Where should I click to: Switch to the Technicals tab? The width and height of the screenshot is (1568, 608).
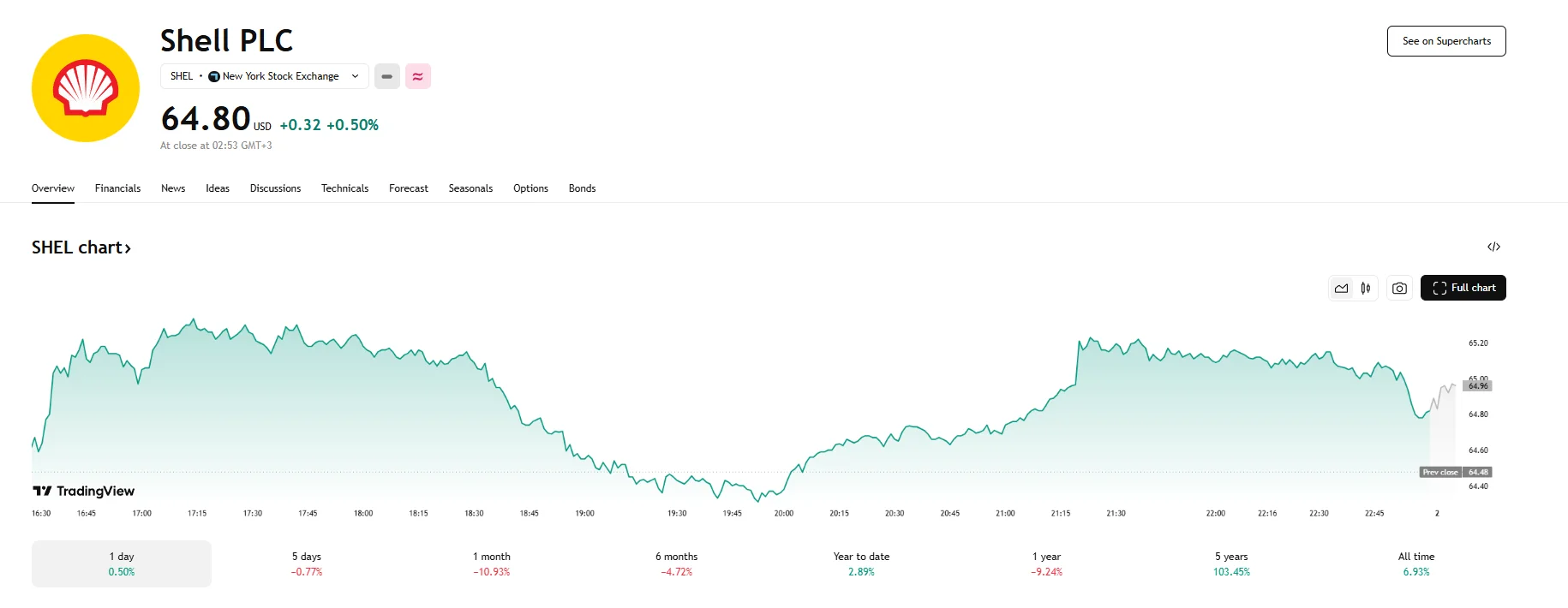tap(344, 188)
